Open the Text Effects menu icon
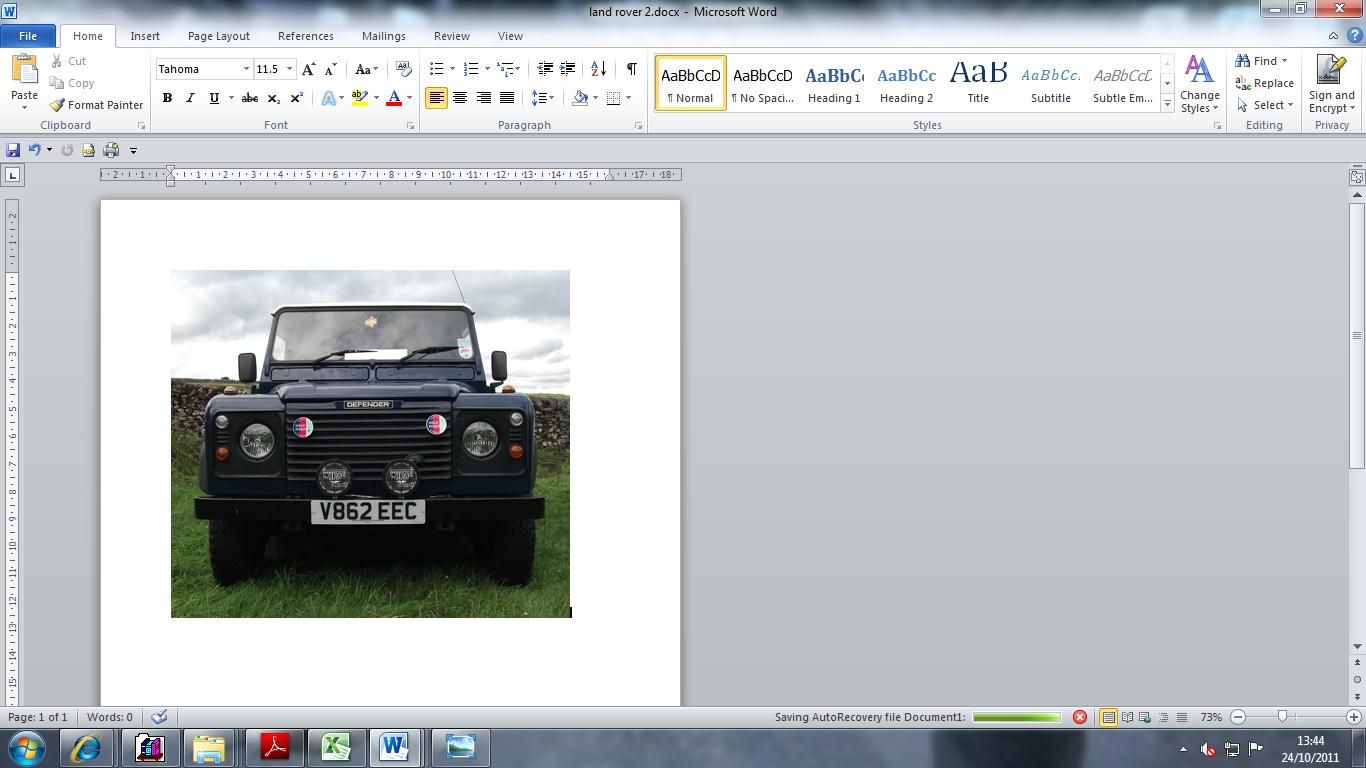The width and height of the screenshot is (1366, 768). click(328, 98)
